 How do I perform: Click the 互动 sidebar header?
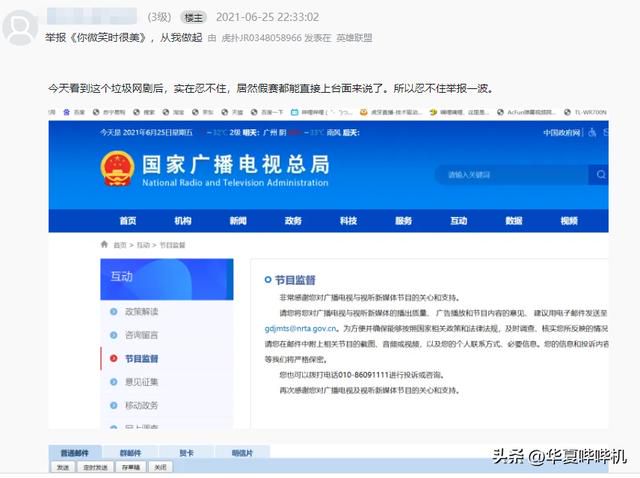pyautogui.click(x=167, y=279)
